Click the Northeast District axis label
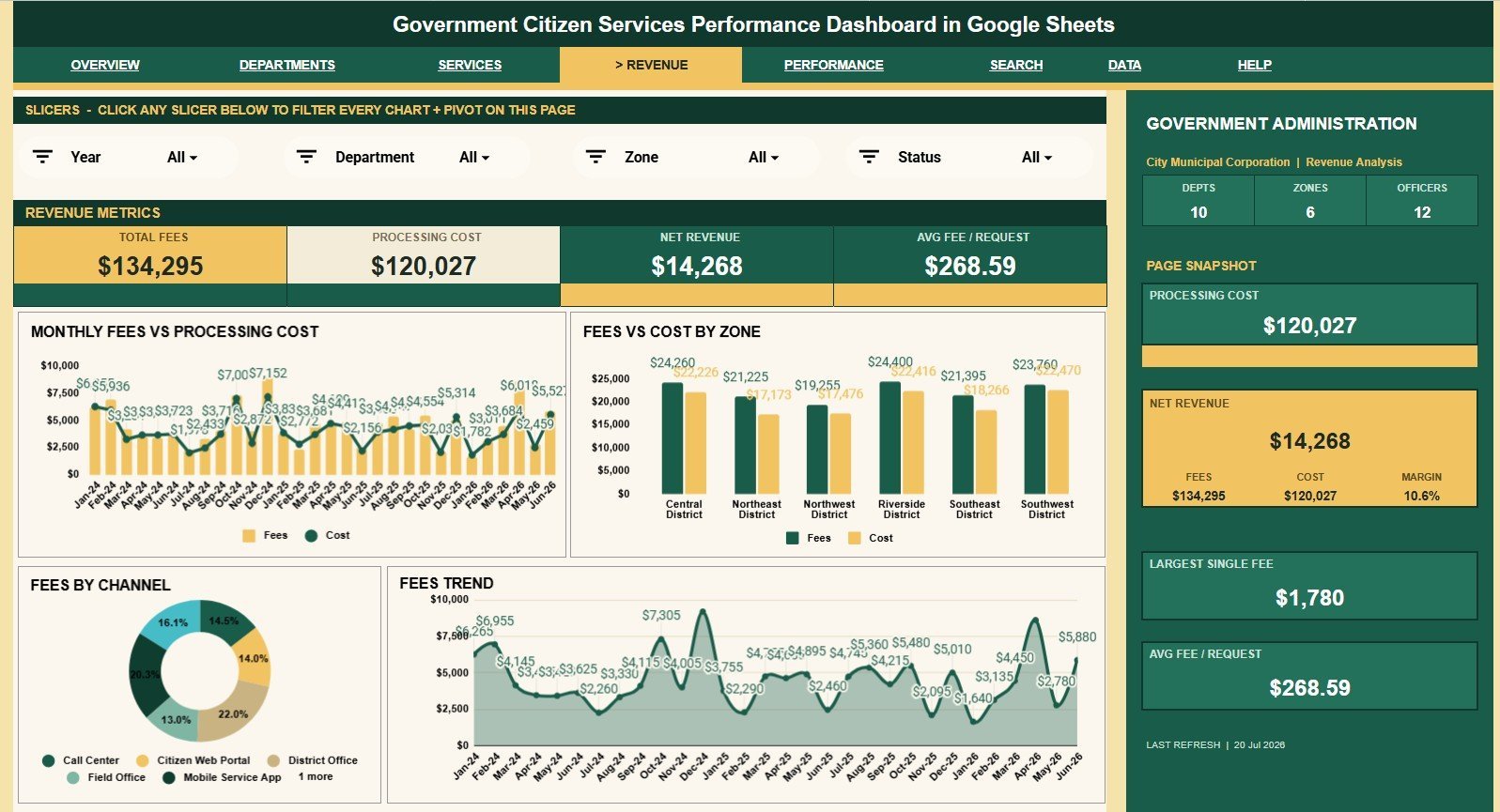The image size is (1500, 812). point(757,509)
